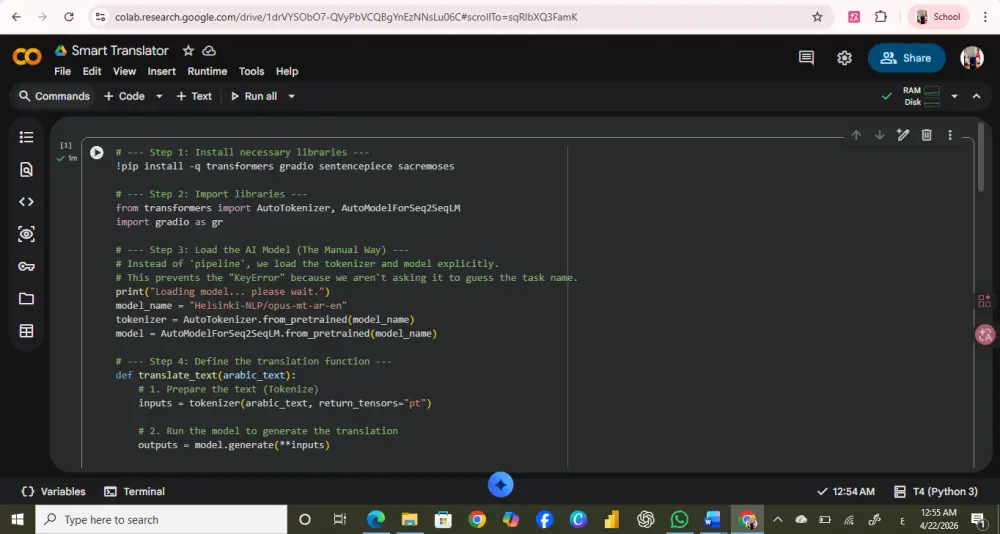Open the Runtime menu

click(207, 71)
